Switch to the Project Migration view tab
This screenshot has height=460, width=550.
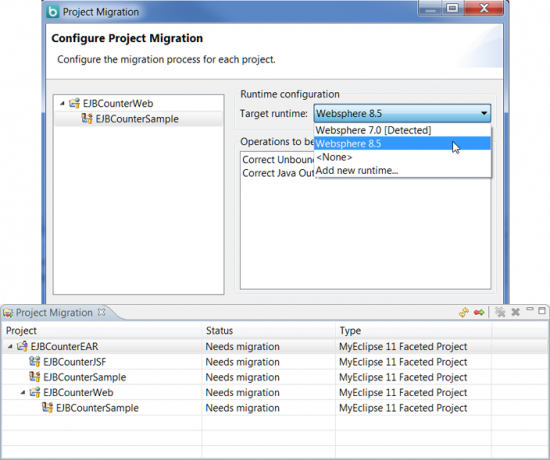(x=54, y=313)
